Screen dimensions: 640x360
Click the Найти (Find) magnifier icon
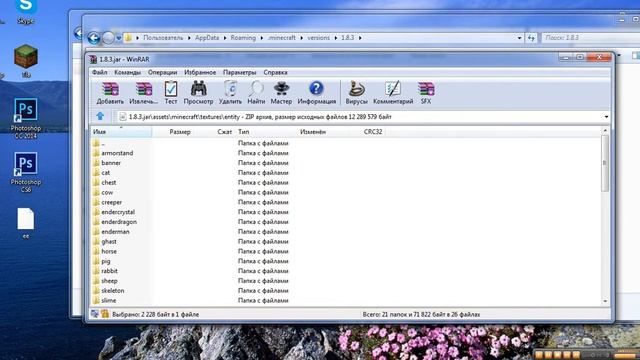(x=256, y=93)
